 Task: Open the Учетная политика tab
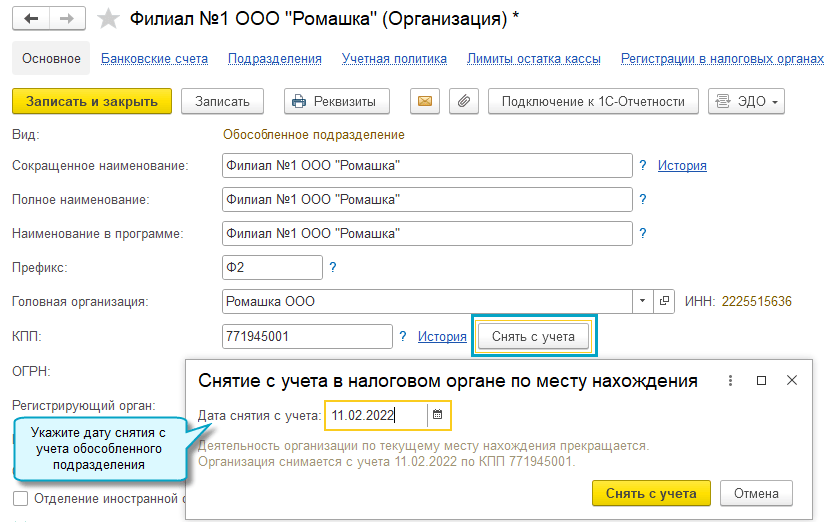(x=394, y=59)
